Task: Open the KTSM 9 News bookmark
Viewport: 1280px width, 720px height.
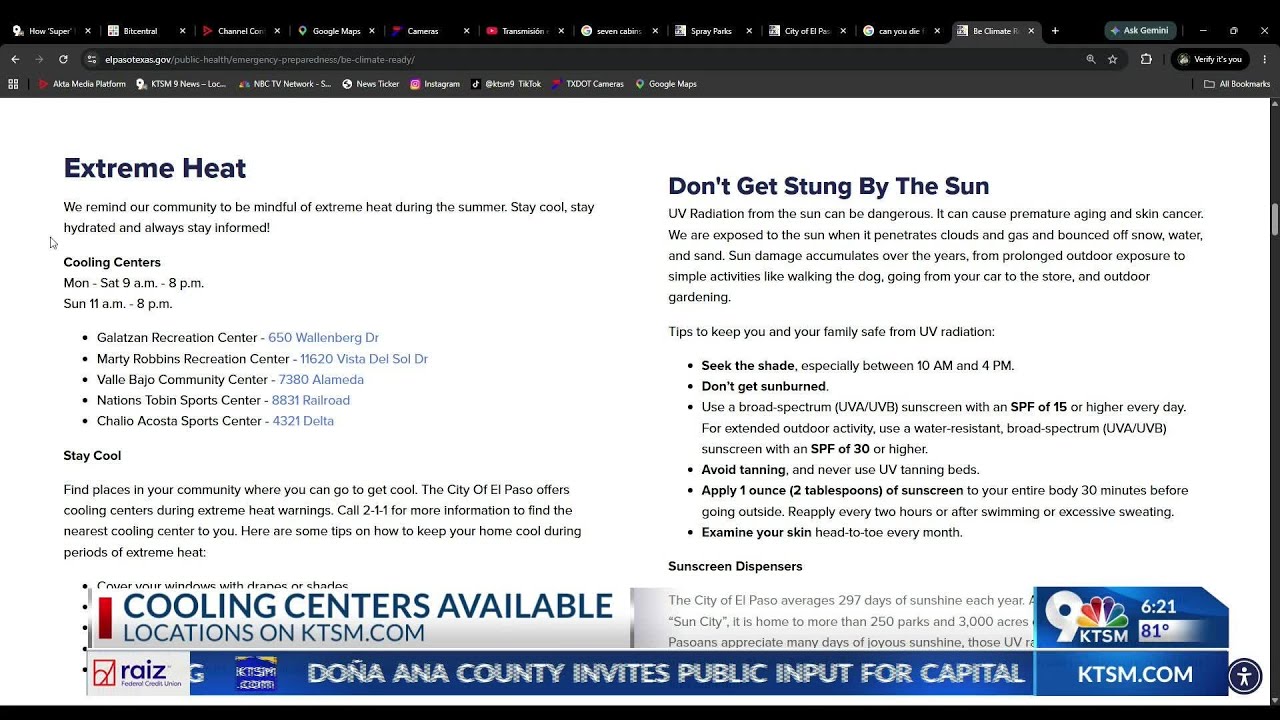Action: click(x=181, y=84)
